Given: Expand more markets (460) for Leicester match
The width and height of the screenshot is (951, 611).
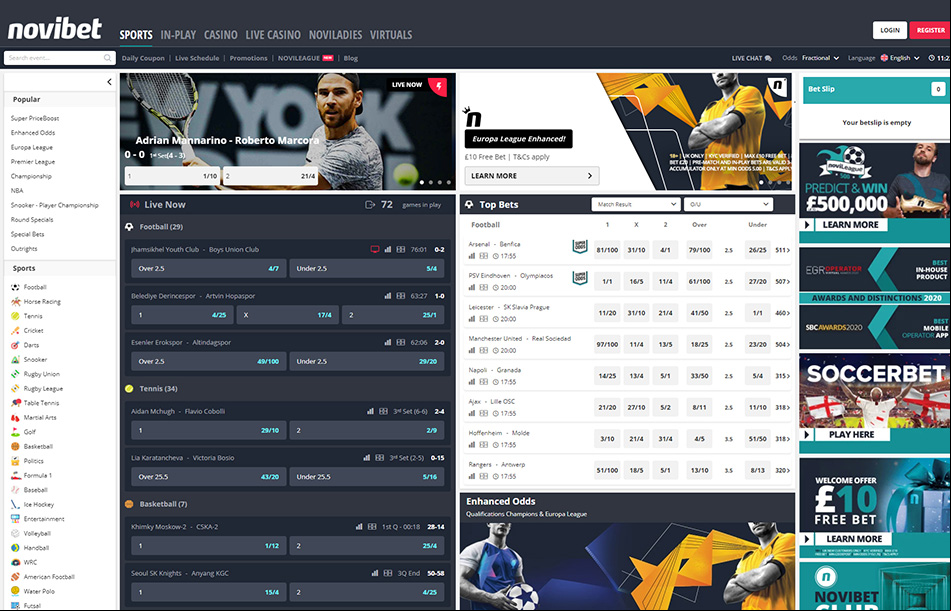Looking at the screenshot, I should click(783, 313).
